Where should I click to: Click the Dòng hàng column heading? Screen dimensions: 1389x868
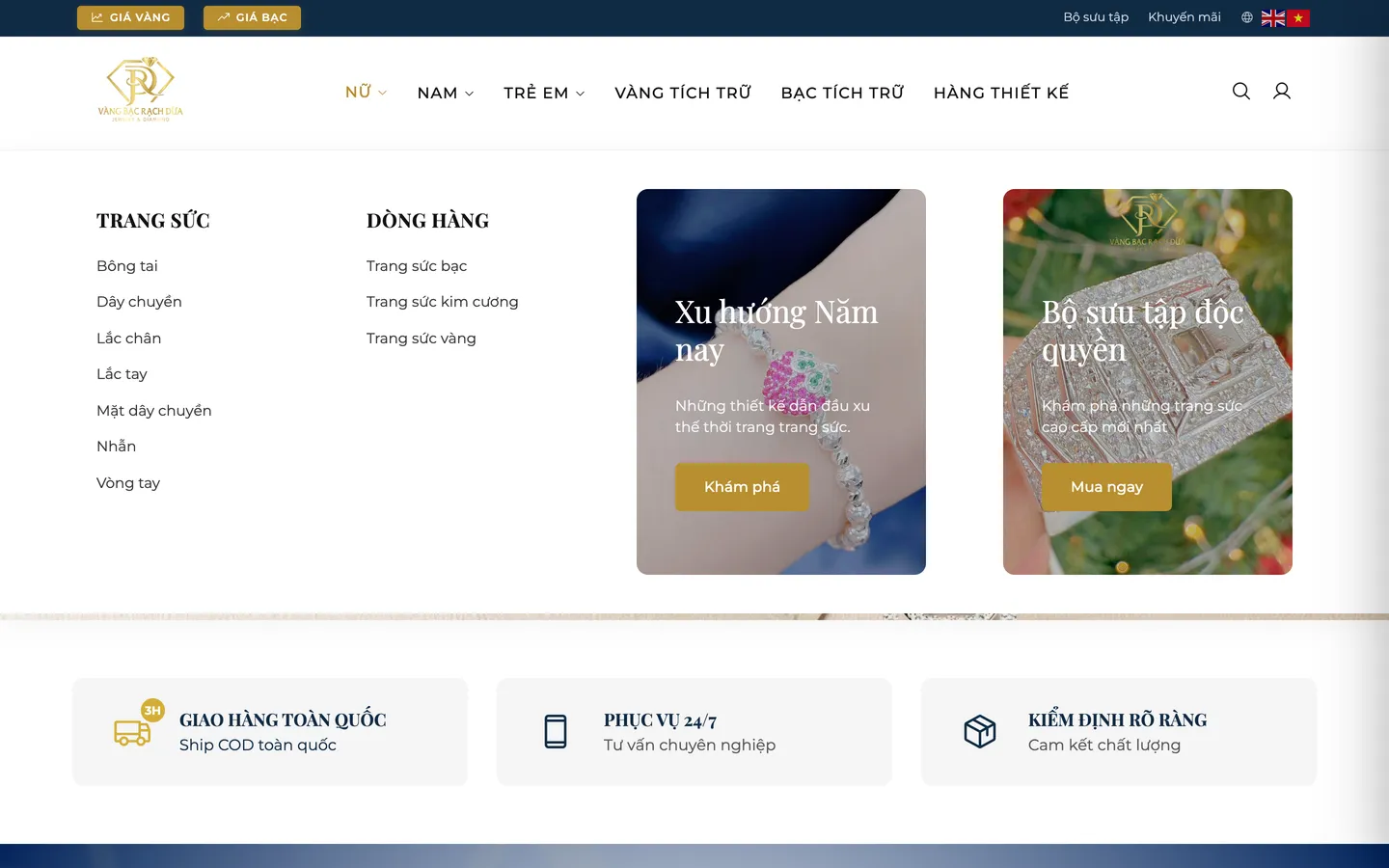[427, 221]
